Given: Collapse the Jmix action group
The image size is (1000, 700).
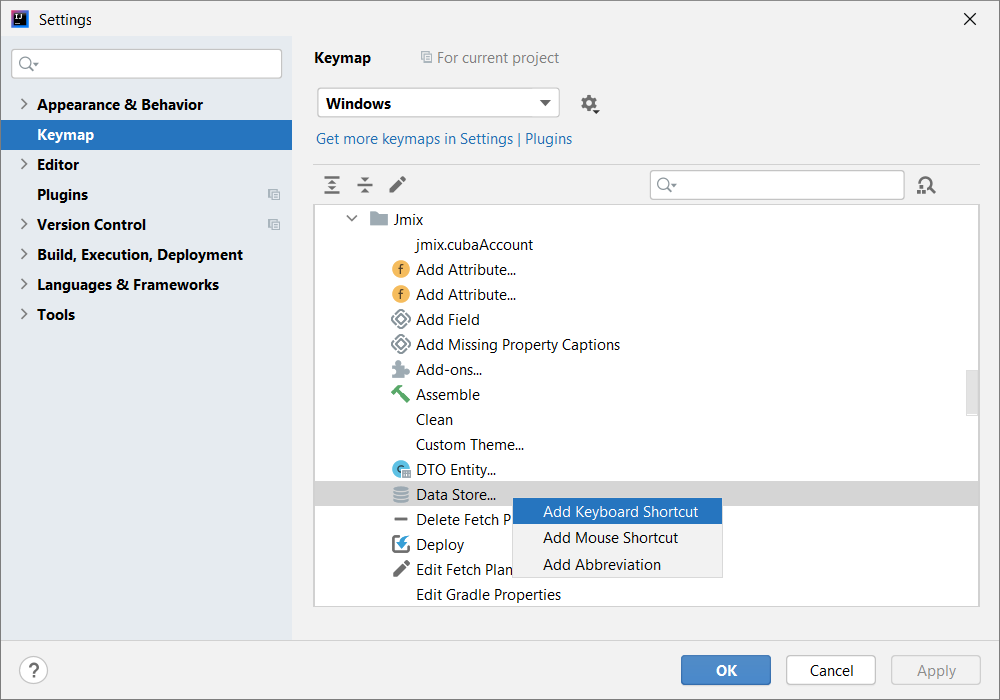Looking at the screenshot, I should (351, 219).
